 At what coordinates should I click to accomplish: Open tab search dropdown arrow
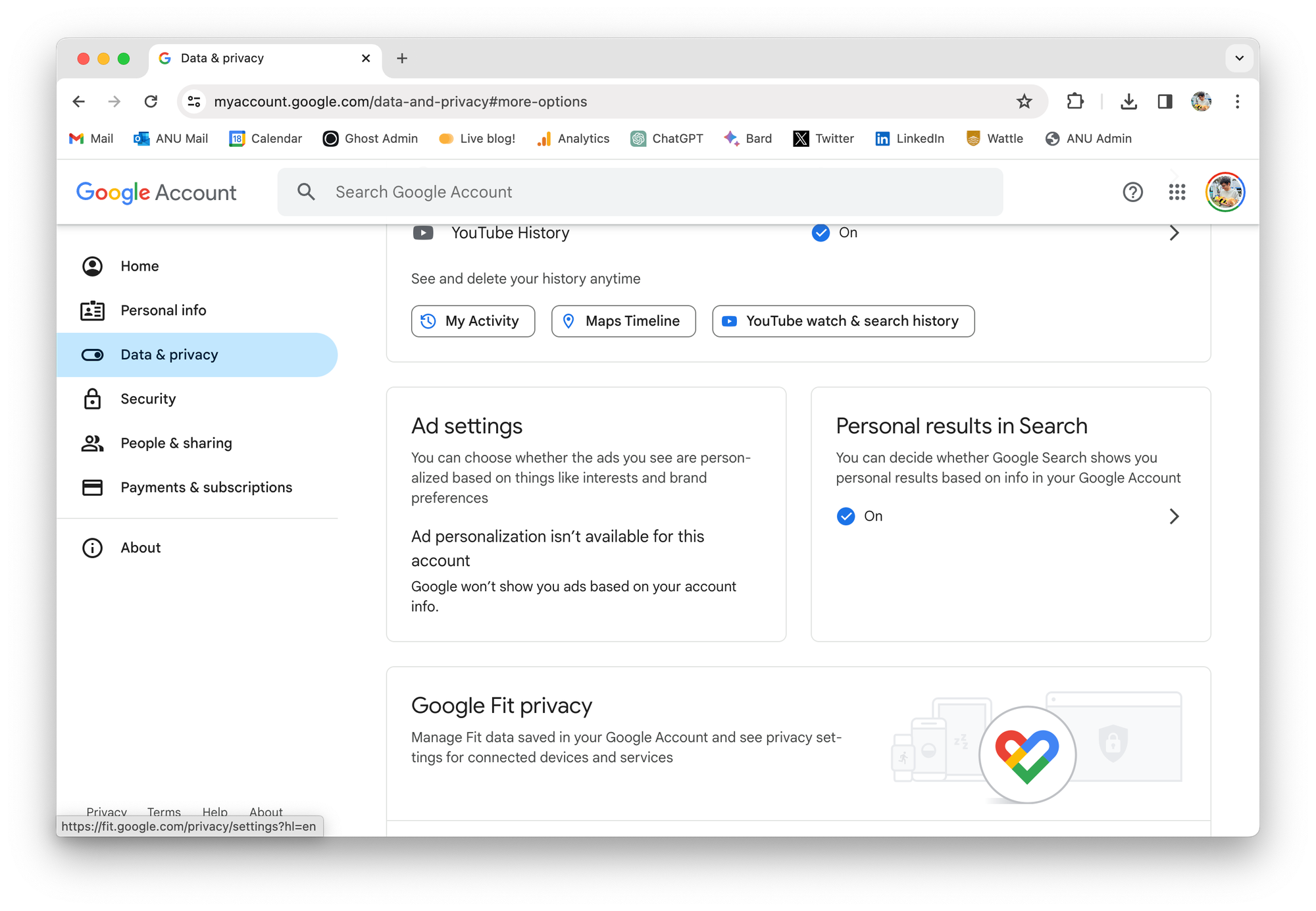tap(1239, 58)
